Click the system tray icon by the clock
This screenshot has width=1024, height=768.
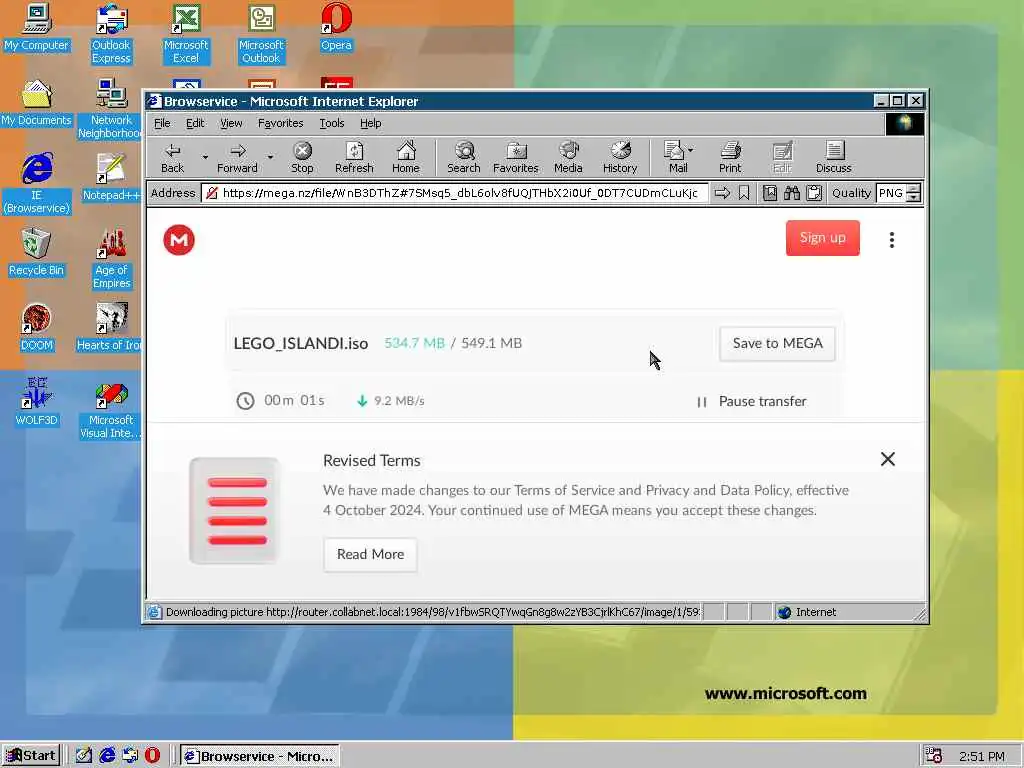tap(933, 756)
